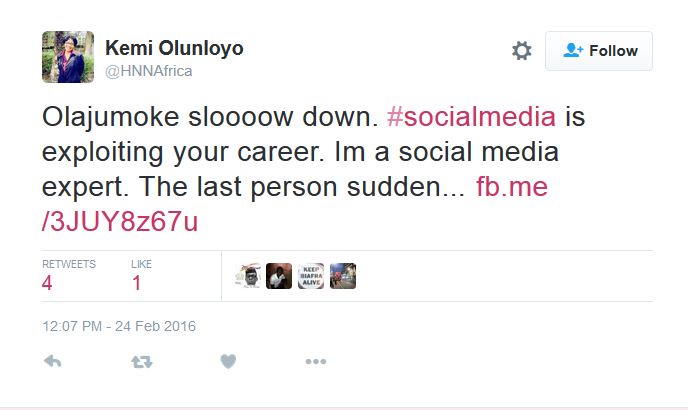Open the gear settings dropdown
This screenshot has width=688, height=410.
click(x=521, y=51)
